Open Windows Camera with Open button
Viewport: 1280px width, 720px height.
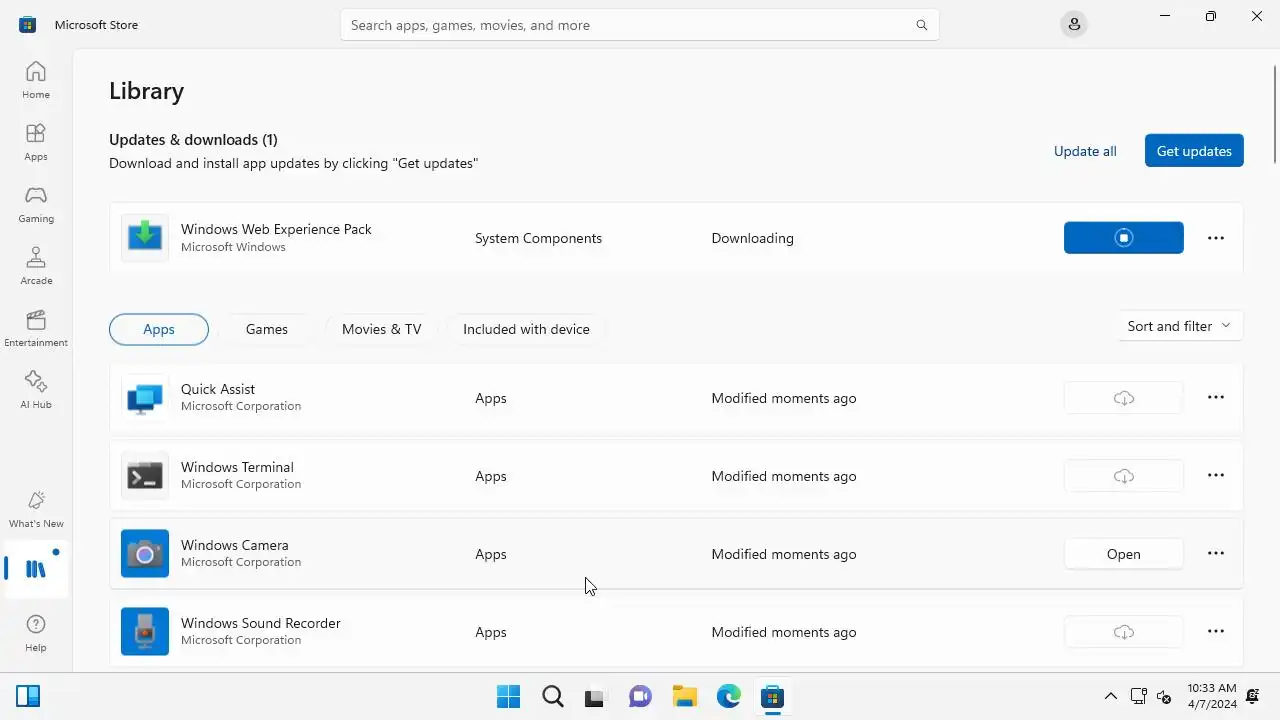(x=1124, y=554)
